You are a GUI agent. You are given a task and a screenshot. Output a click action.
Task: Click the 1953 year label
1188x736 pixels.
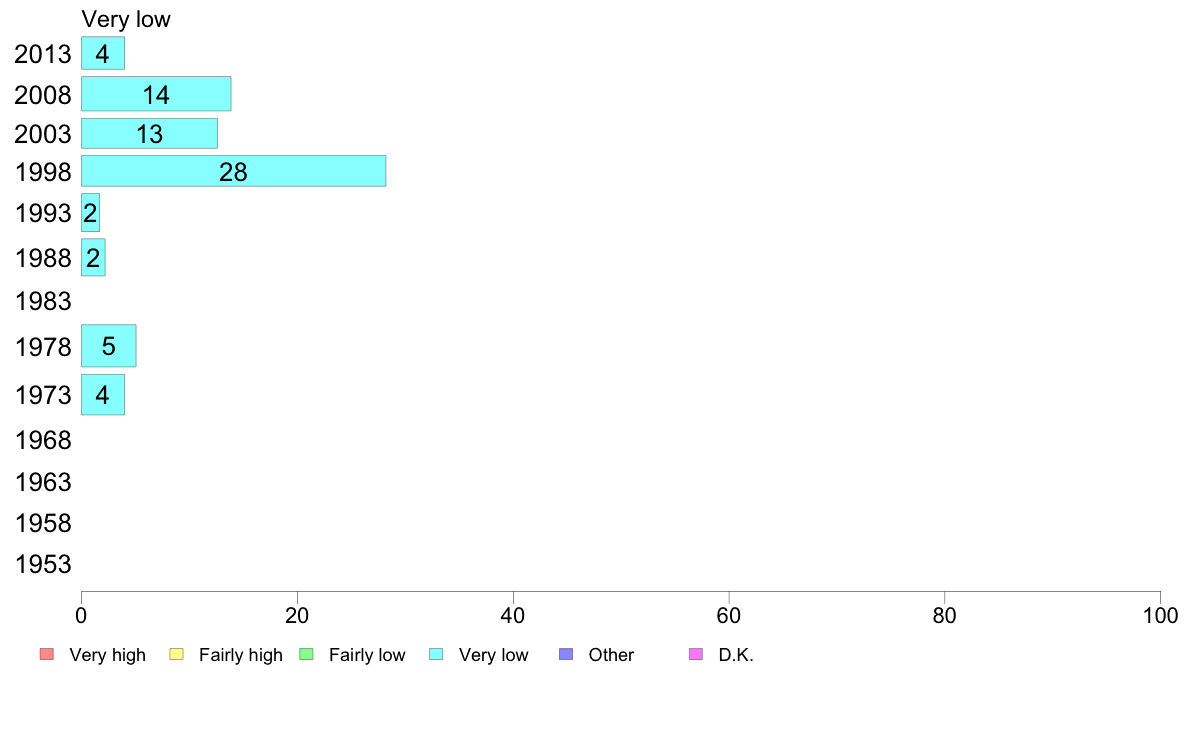pos(43,564)
